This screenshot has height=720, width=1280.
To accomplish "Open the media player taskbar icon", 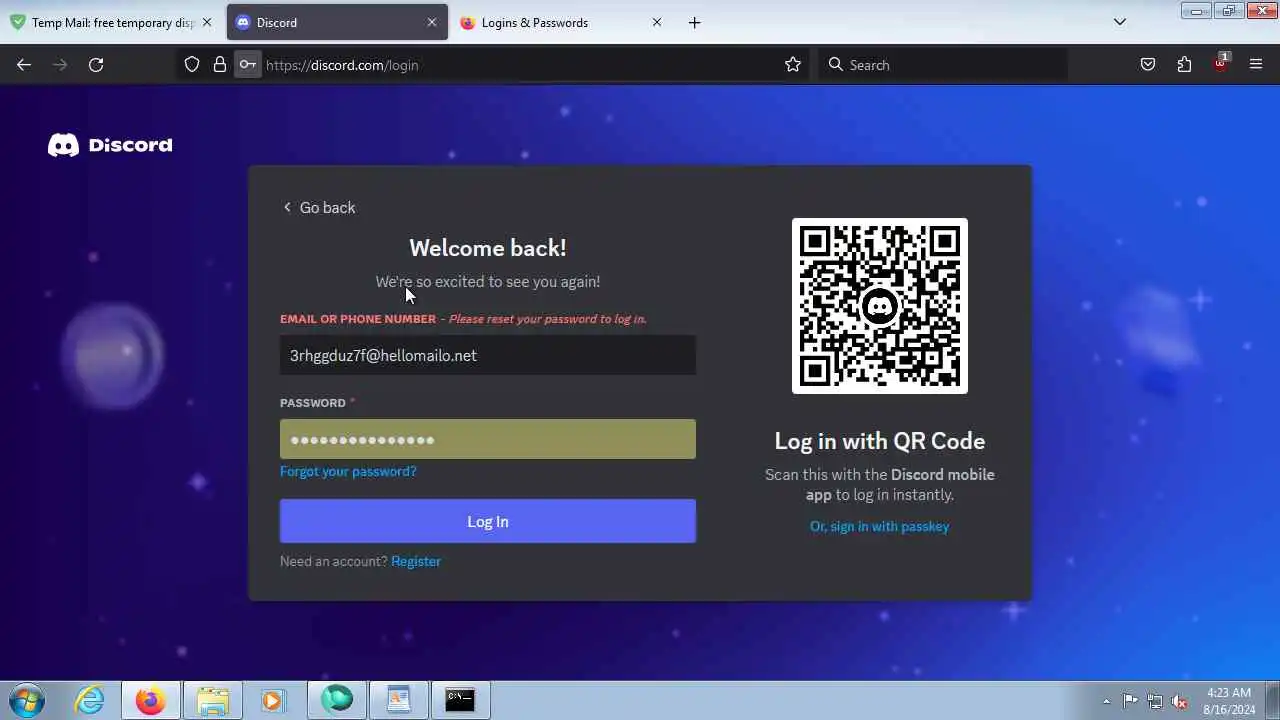I will tap(273, 700).
